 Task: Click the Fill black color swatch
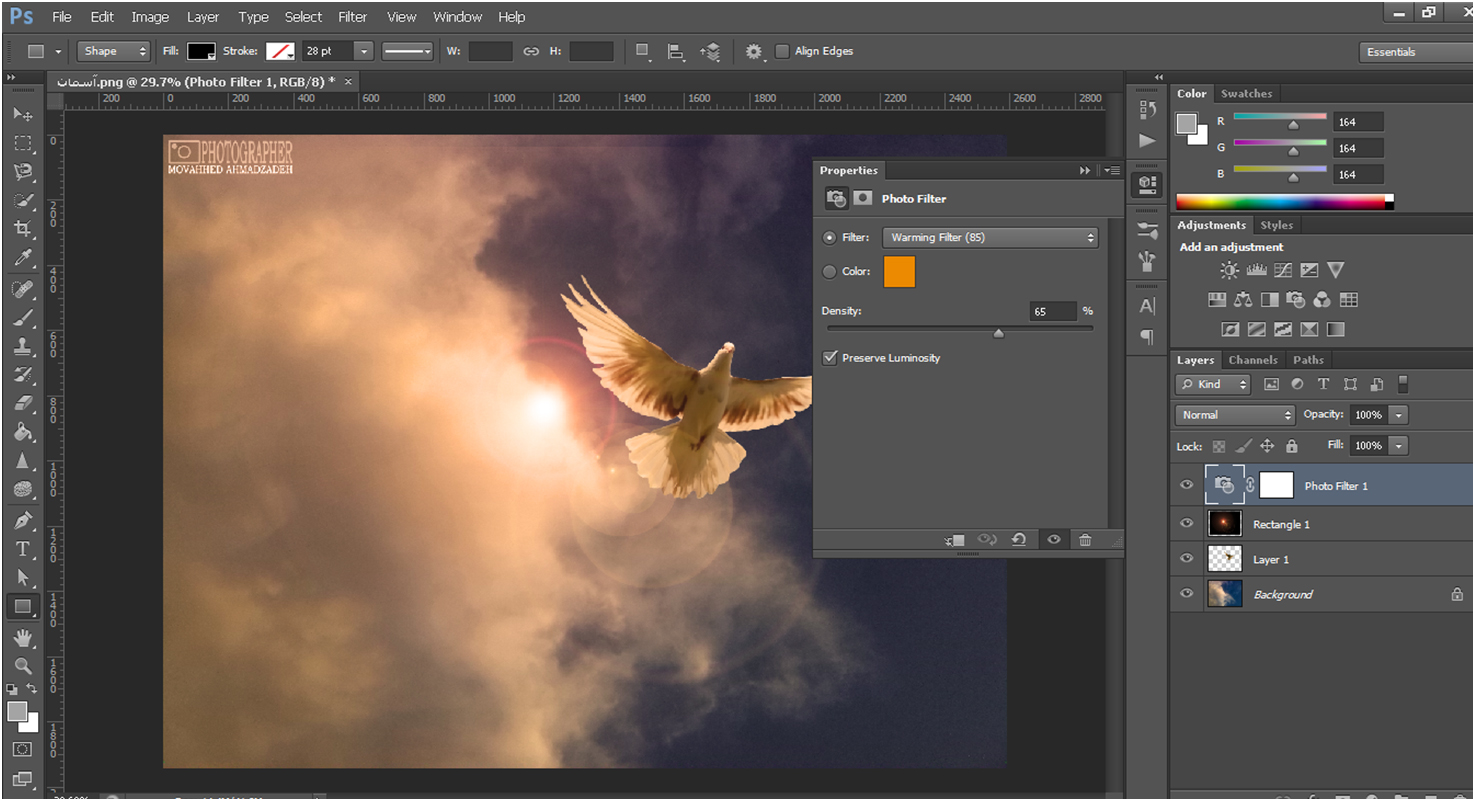pyautogui.click(x=202, y=51)
